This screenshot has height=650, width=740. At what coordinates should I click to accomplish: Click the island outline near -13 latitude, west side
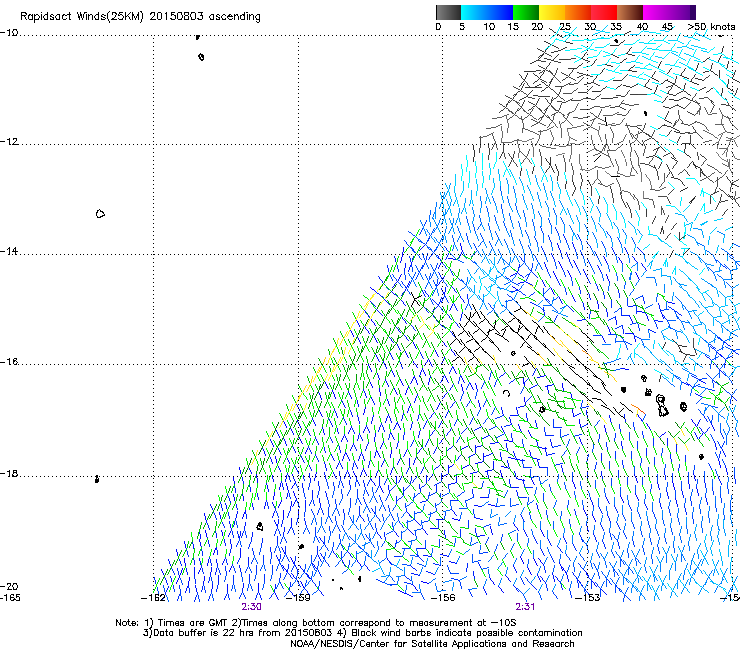[100, 214]
